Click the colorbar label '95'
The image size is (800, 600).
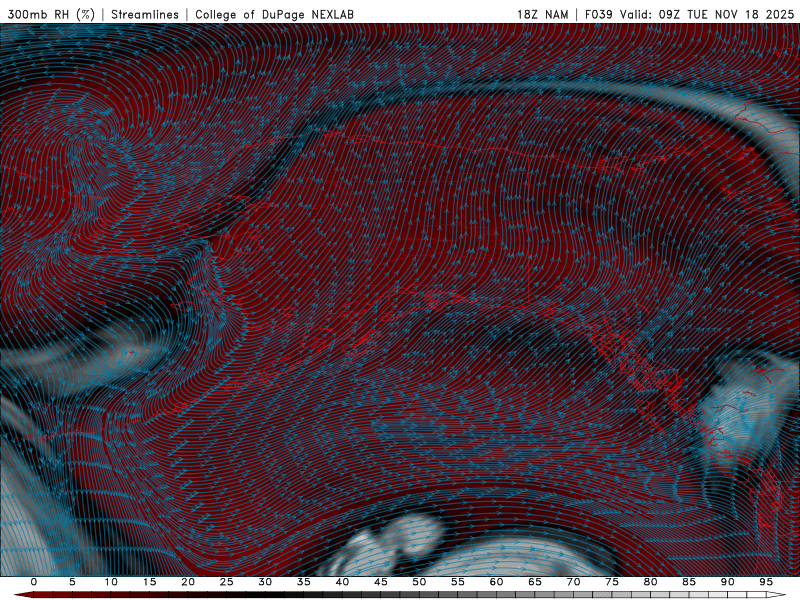pyautogui.click(x=765, y=582)
